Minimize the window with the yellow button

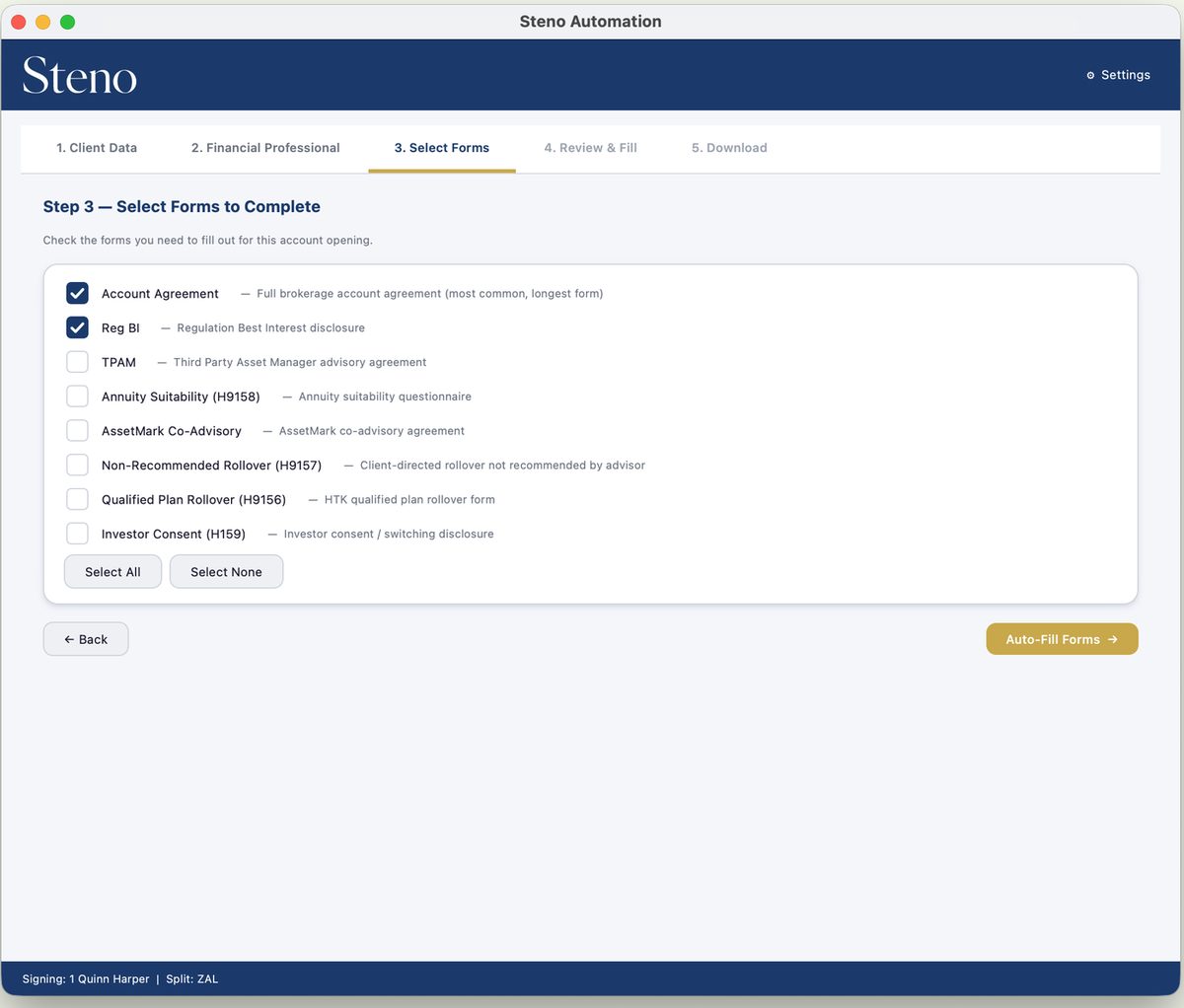click(42, 22)
